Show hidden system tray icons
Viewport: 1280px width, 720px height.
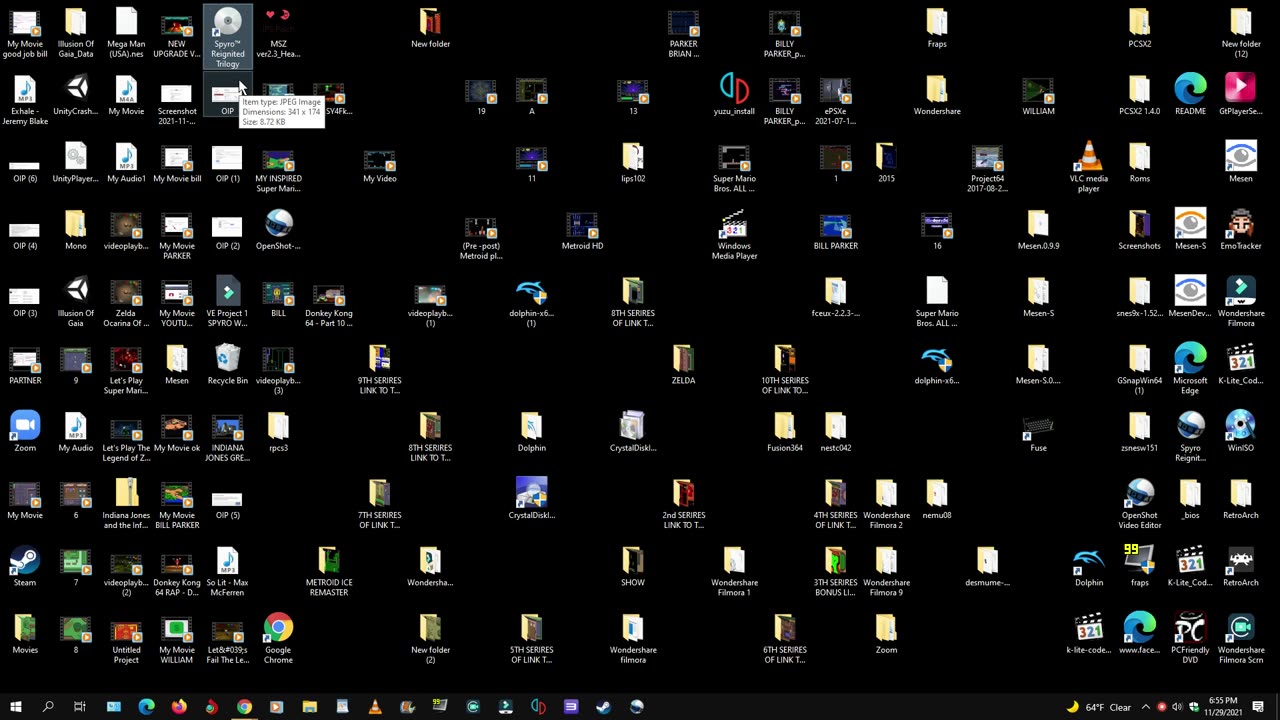[x=1145, y=706]
